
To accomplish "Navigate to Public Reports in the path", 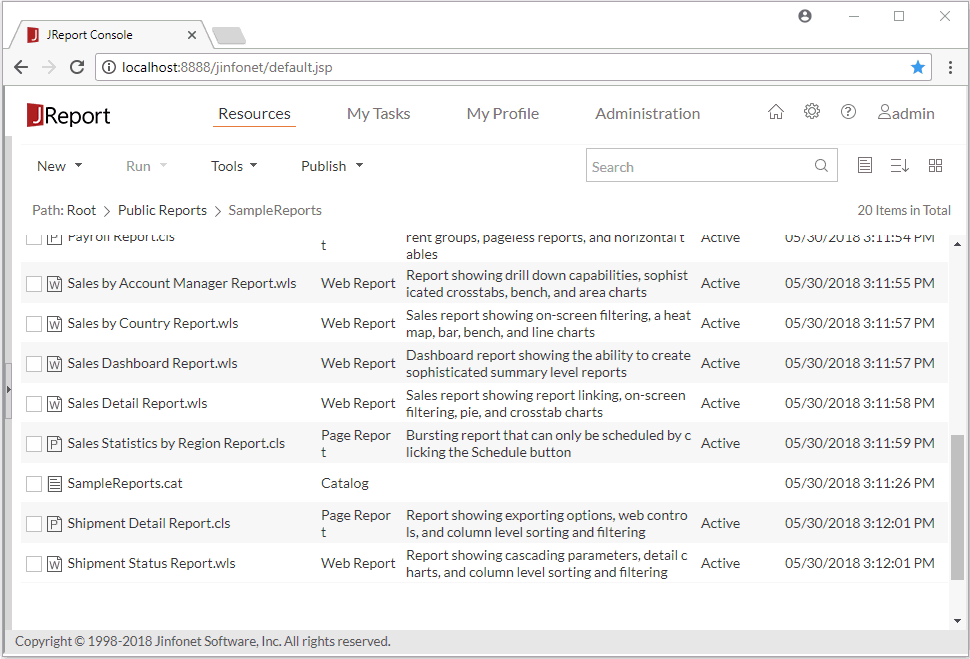I will click(x=162, y=210).
